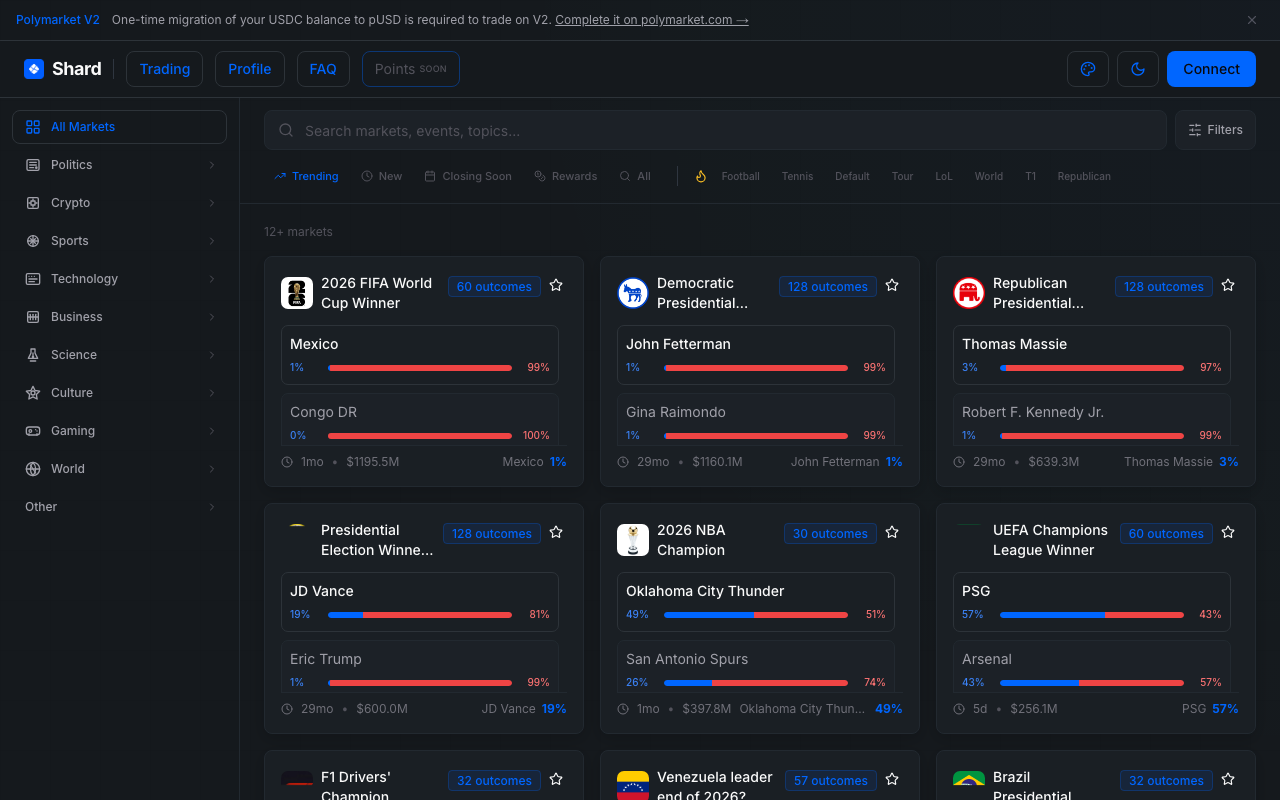Open the Profile tab
The width and height of the screenshot is (1280, 800).
(250, 69)
